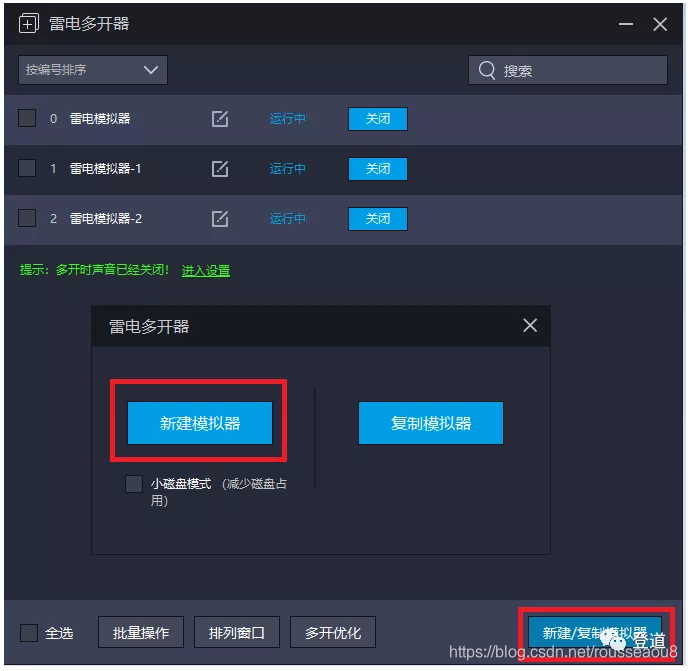Select the 雷电模拟器-1 name text
688x671 pixels.
[106, 169]
